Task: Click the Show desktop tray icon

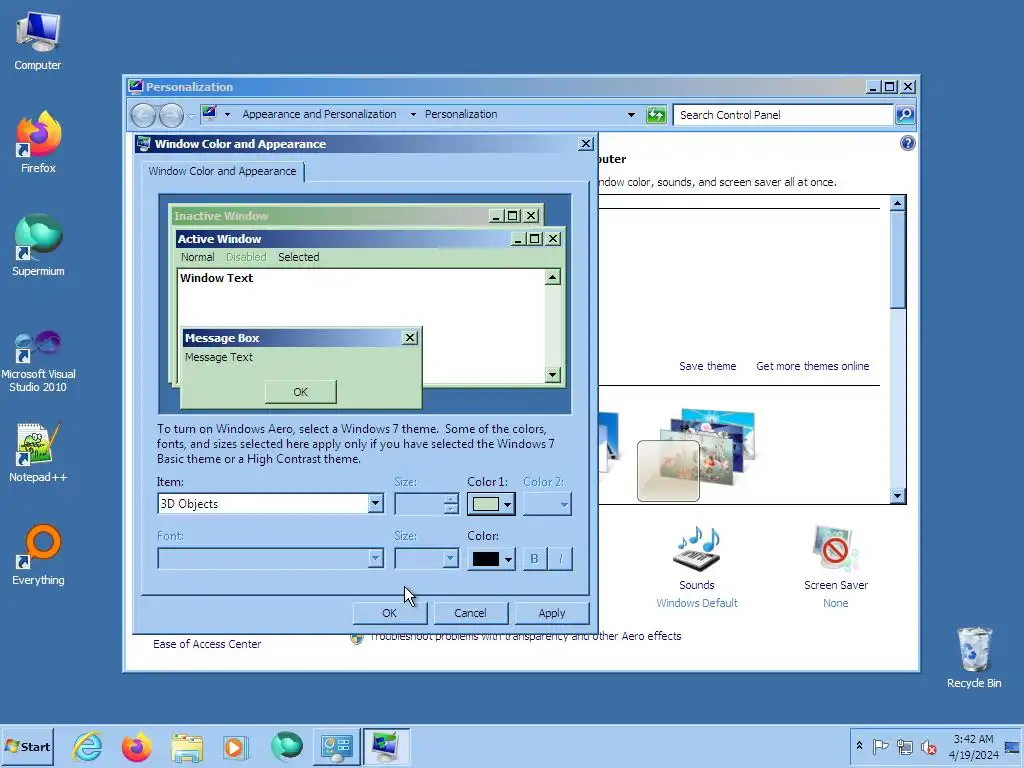Action: point(1012,746)
